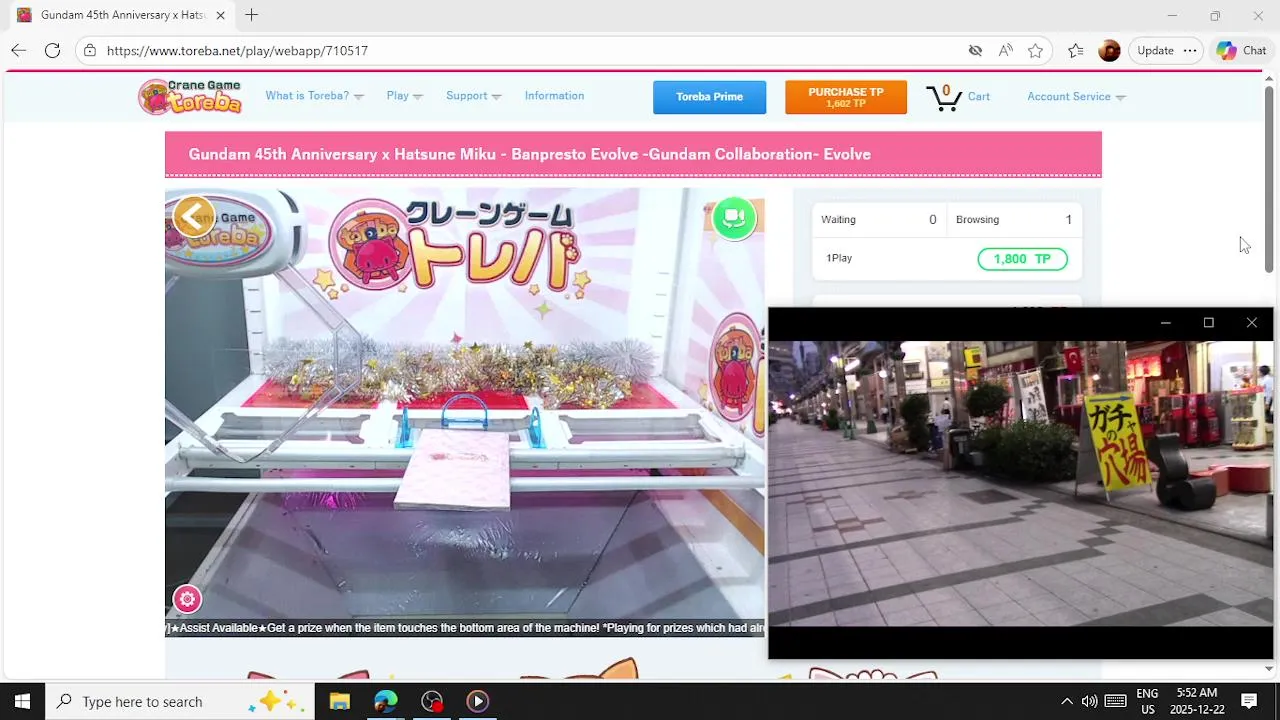Select the Gundam 45th Anniversary browser tab
The height and width of the screenshot is (720, 1280).
pos(122,15)
